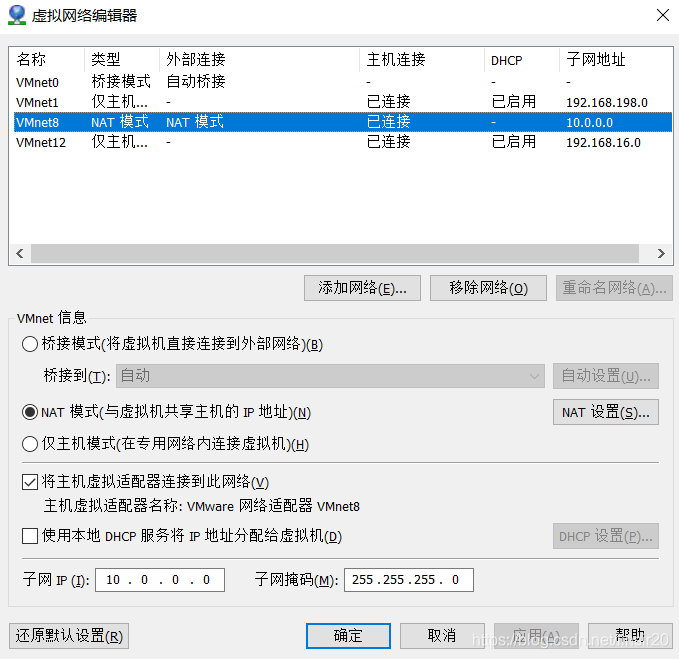Open NAT 设置(S)... dialog
This screenshot has width=679, height=659.
click(x=606, y=412)
